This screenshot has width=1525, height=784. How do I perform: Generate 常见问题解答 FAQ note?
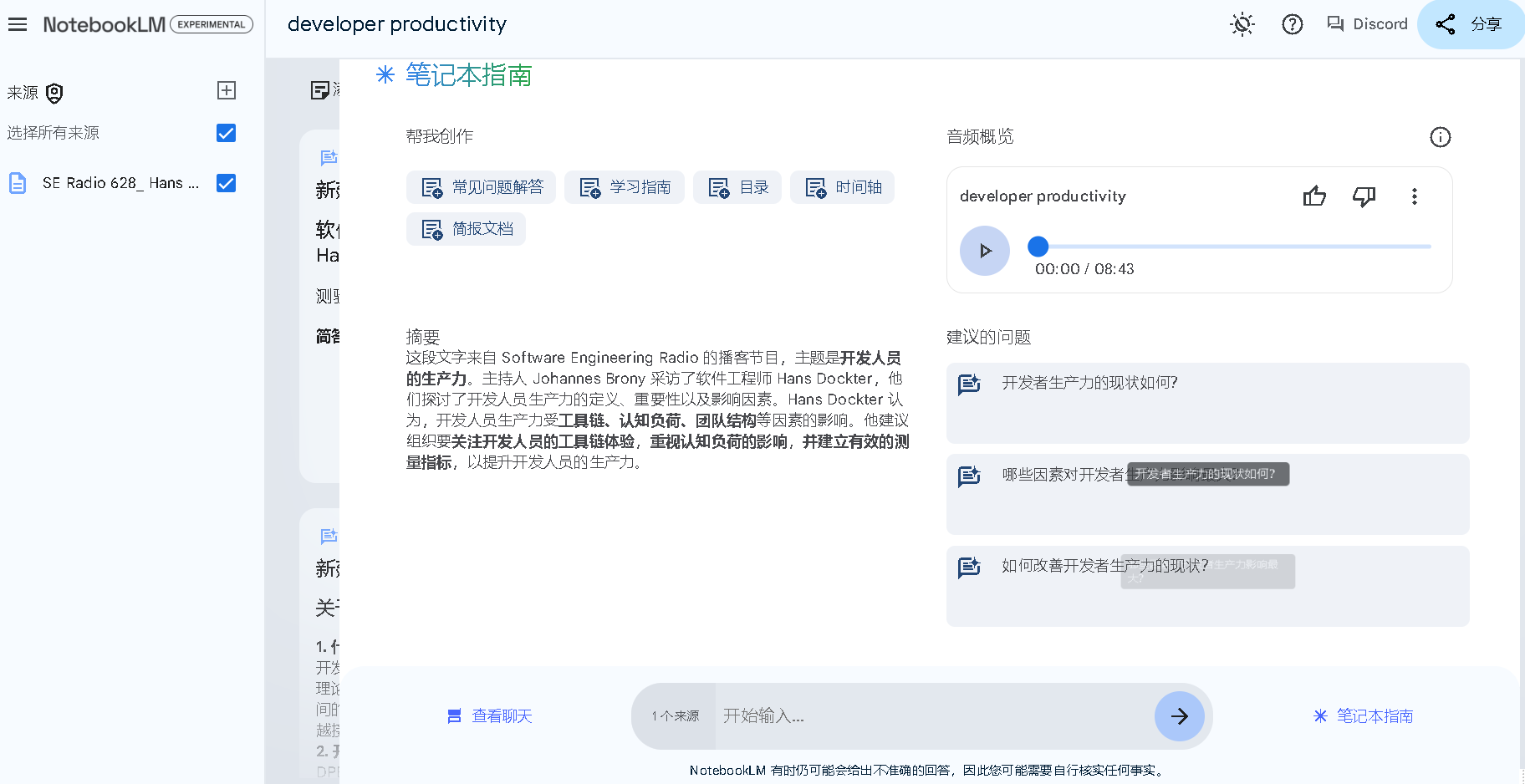(x=482, y=187)
